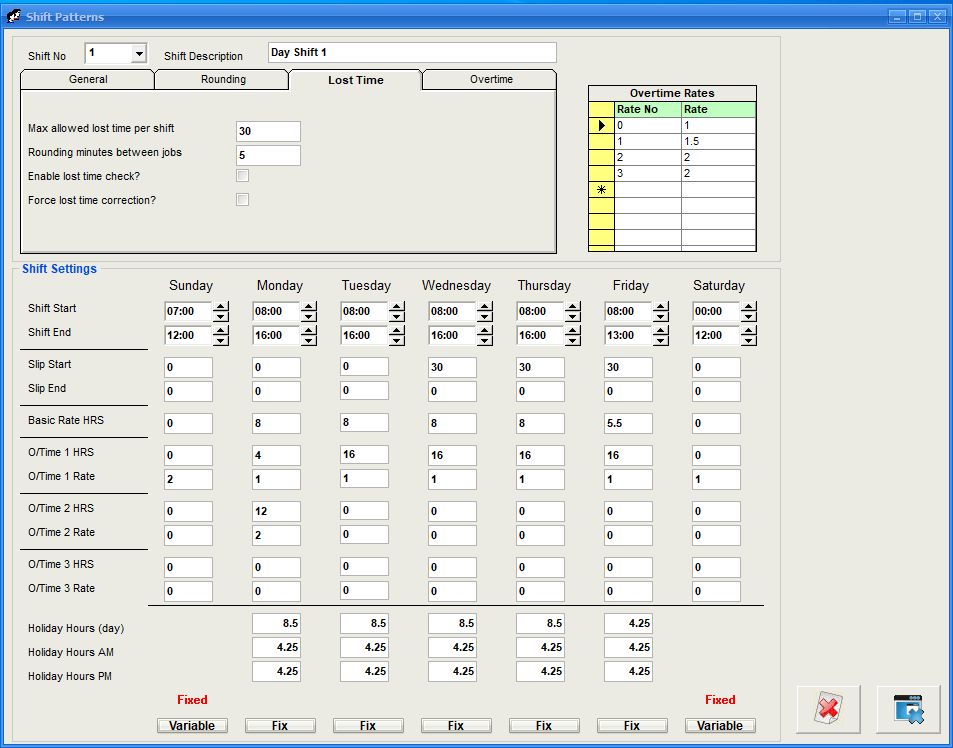Click the new row asterisk in Overtime Rates

point(601,189)
